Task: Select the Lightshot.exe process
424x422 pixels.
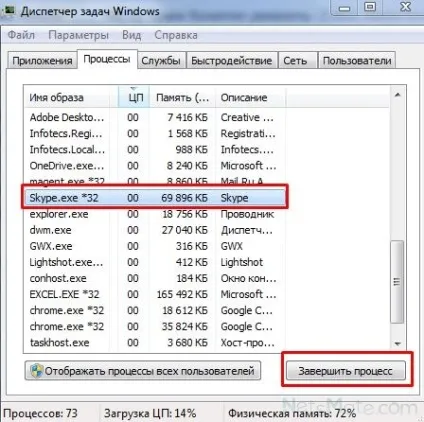Action: pyautogui.click(x=155, y=262)
